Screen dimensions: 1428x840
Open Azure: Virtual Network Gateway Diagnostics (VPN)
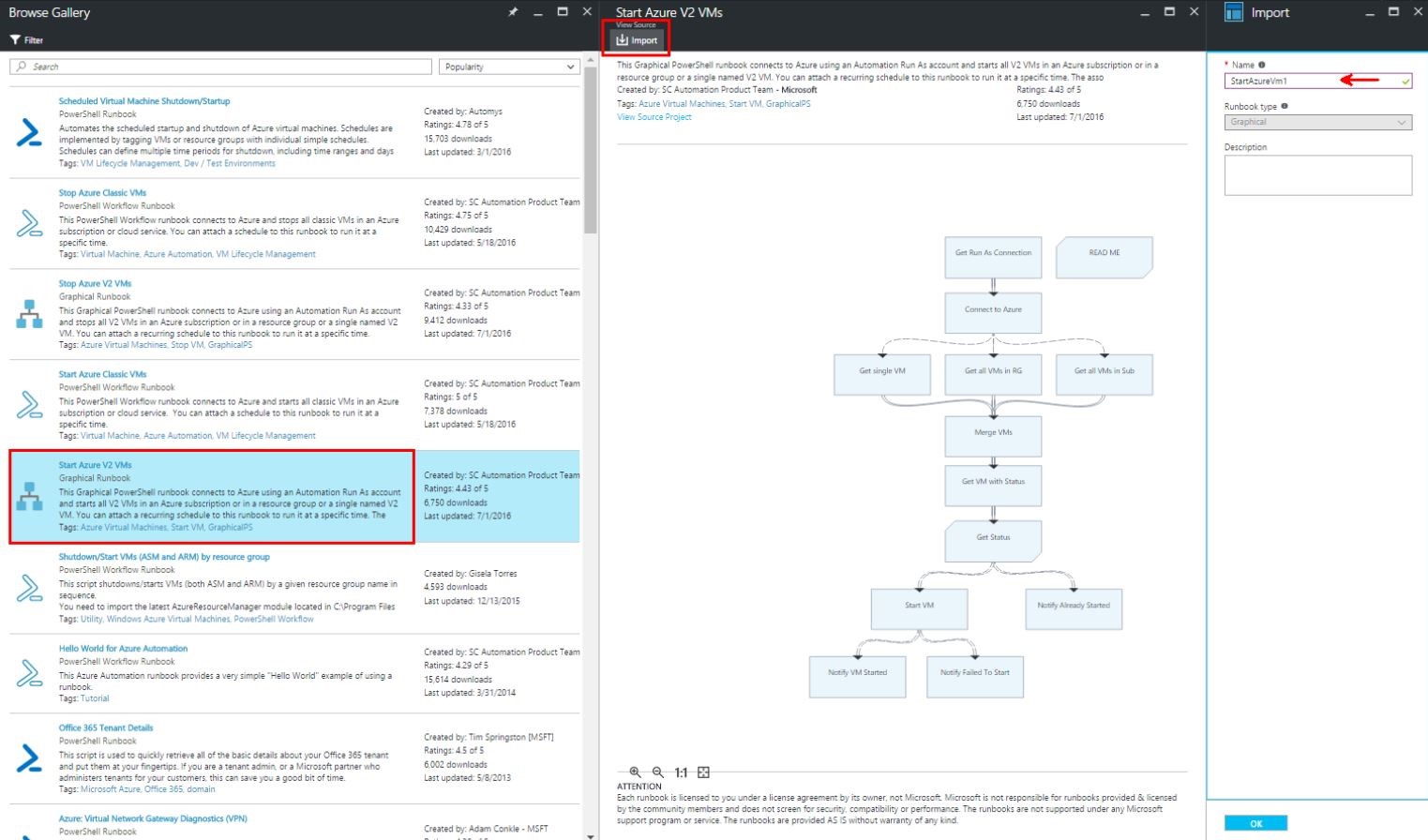pyautogui.click(x=153, y=818)
